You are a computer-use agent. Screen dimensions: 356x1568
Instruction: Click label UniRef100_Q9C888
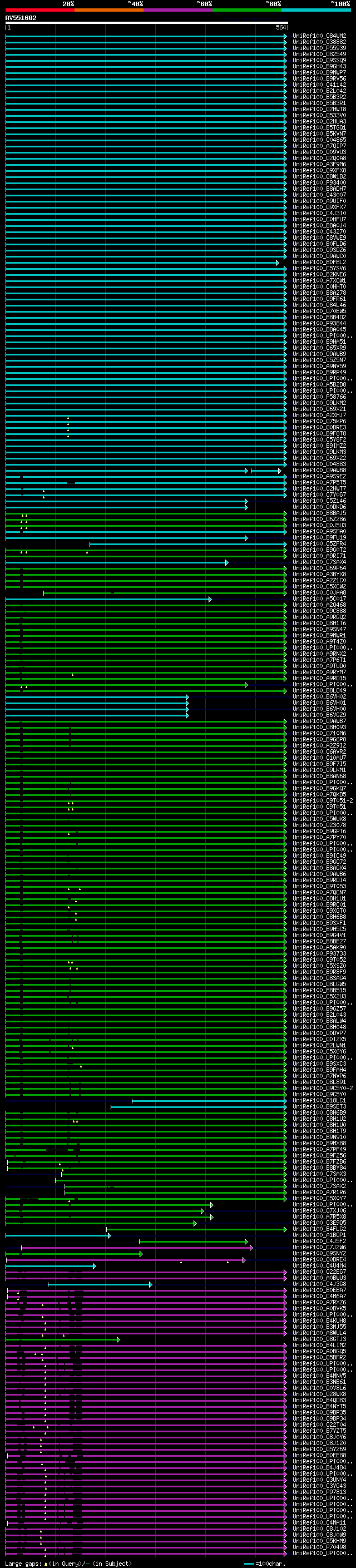coord(319,611)
